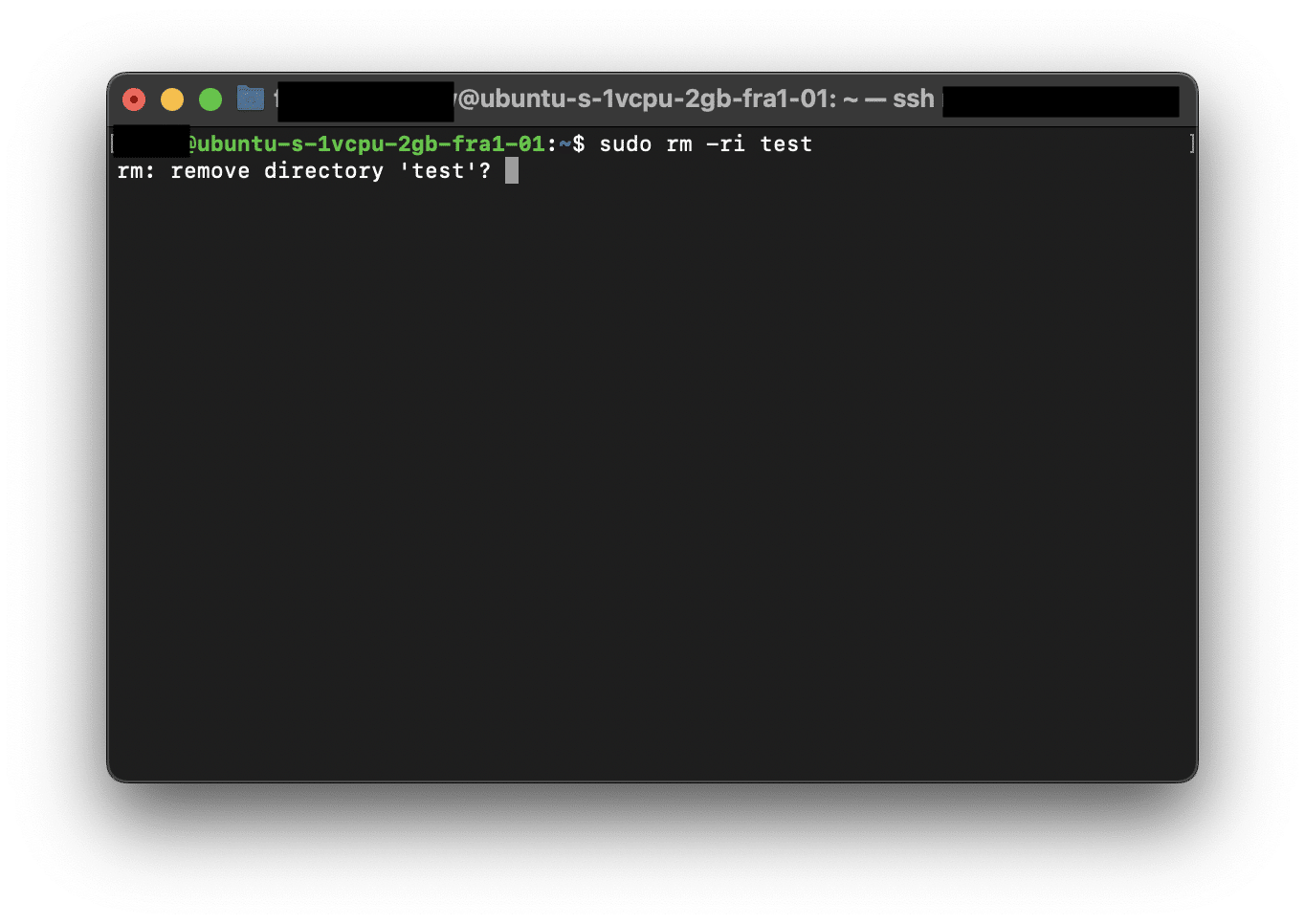Minimize the terminal using yellow button
The width and height of the screenshot is (1305, 924).
[x=172, y=99]
